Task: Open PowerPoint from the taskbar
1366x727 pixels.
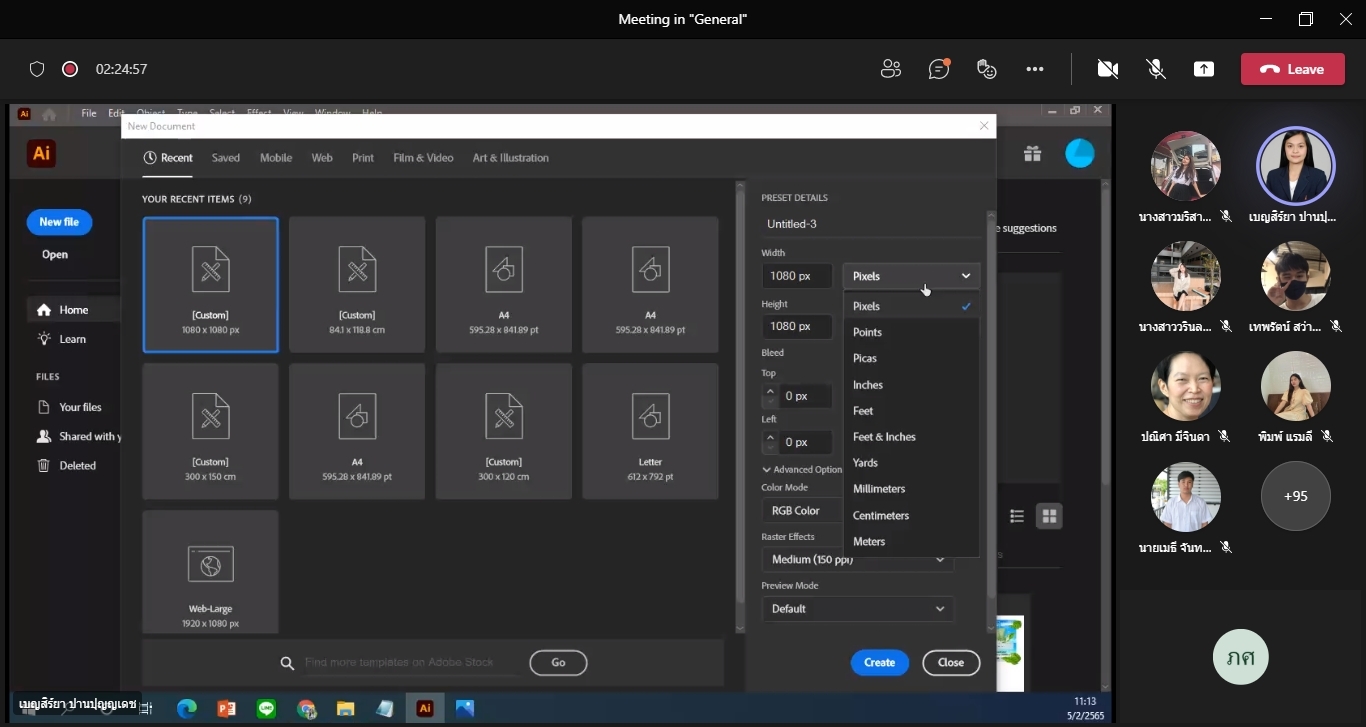Action: pyautogui.click(x=227, y=708)
